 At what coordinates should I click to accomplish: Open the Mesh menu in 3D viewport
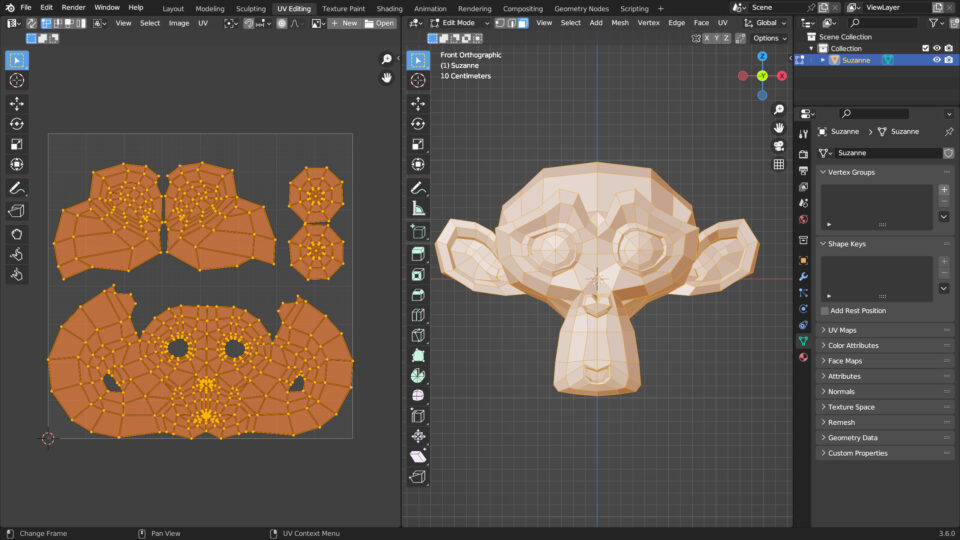620,23
